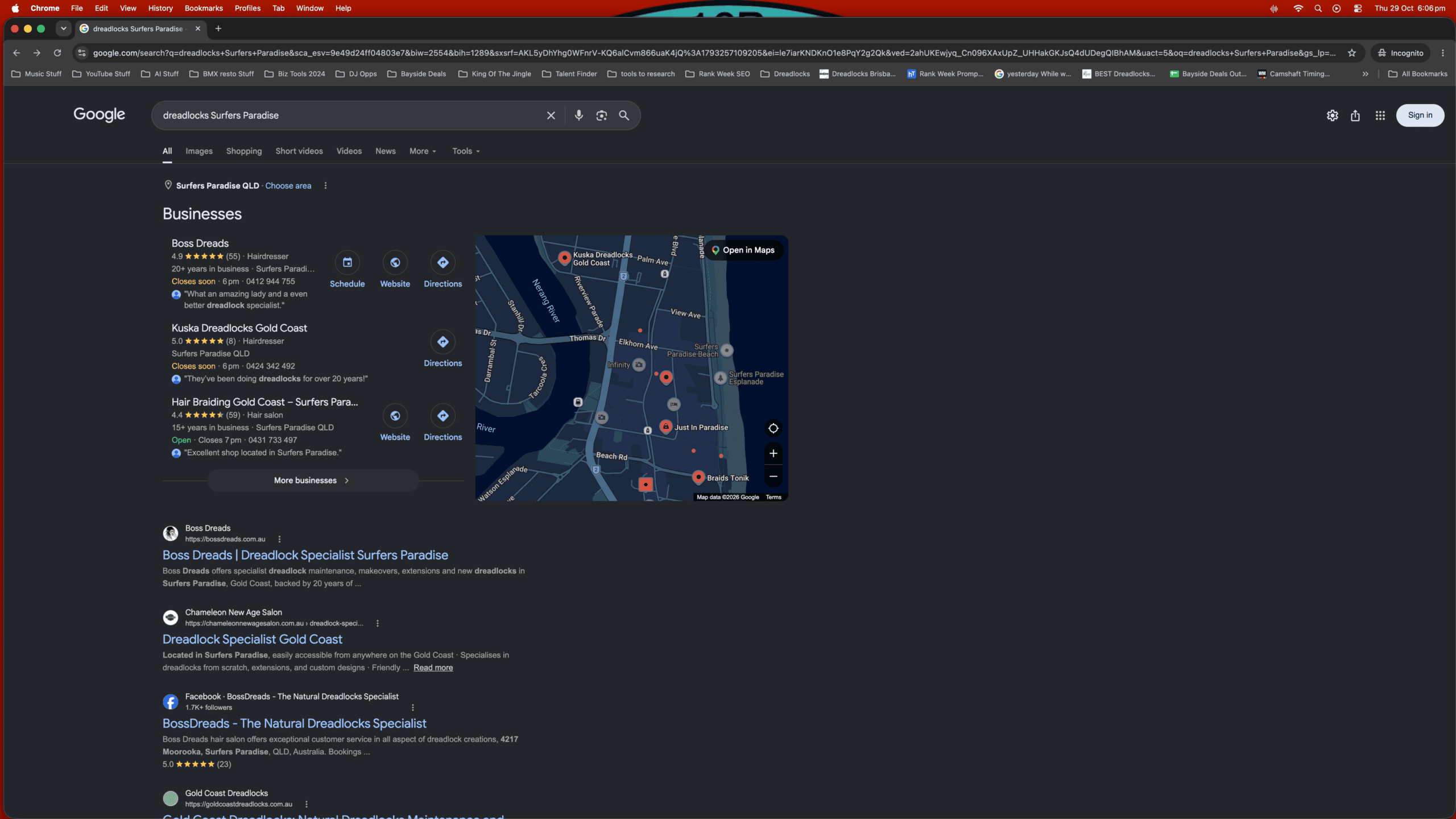Image resolution: width=1456 pixels, height=819 pixels.
Task: Open the Music Stuff bookmarks folder
Action: coord(36,74)
